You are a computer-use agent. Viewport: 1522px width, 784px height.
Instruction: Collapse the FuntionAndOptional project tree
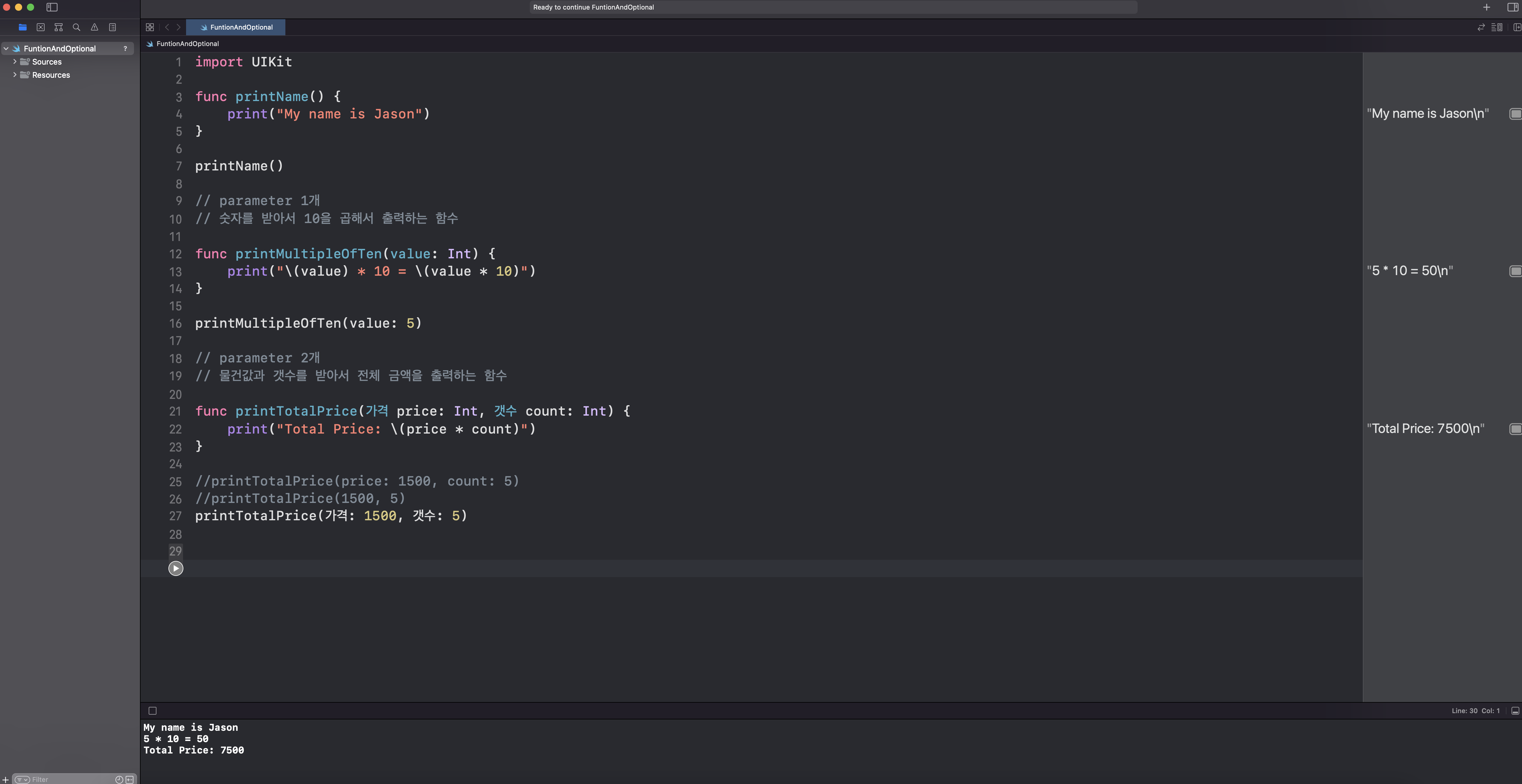point(6,48)
